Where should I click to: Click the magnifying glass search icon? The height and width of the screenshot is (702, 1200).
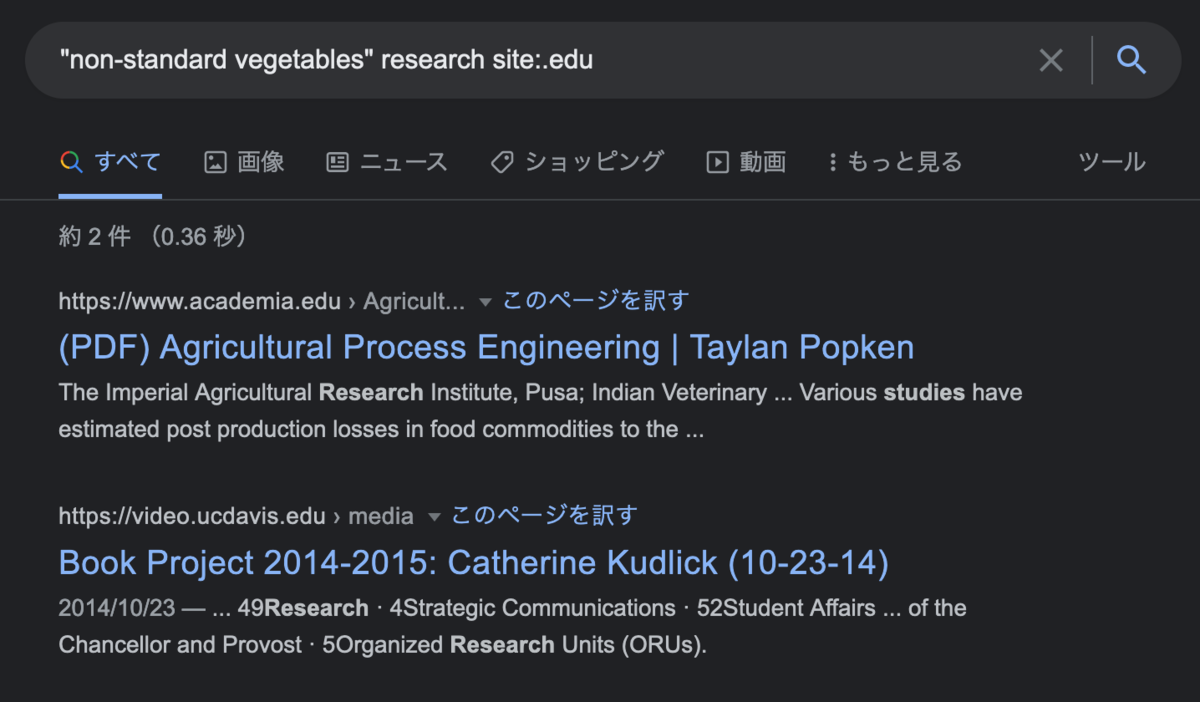point(1131,61)
